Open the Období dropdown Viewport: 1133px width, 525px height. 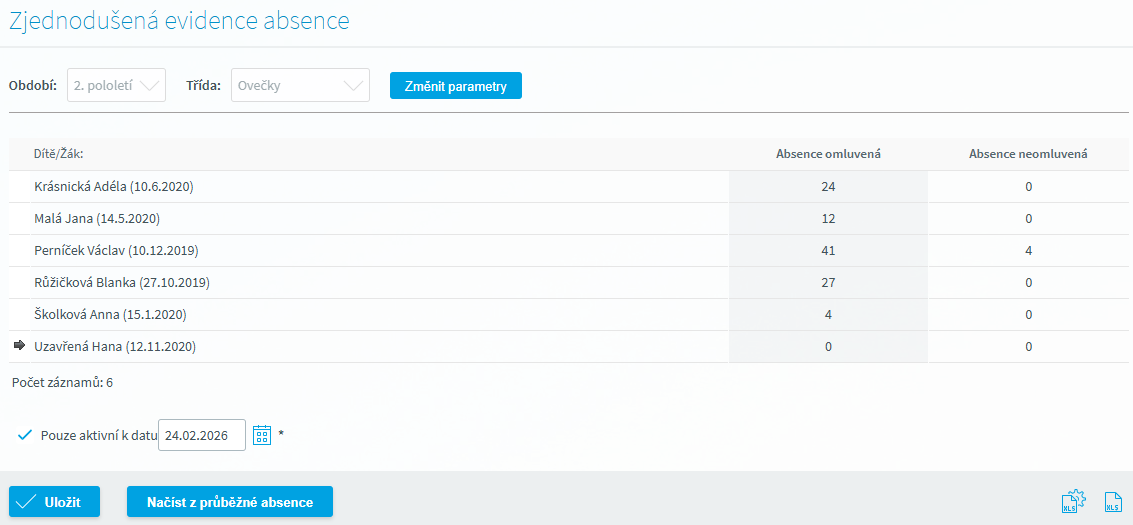click(x=116, y=86)
